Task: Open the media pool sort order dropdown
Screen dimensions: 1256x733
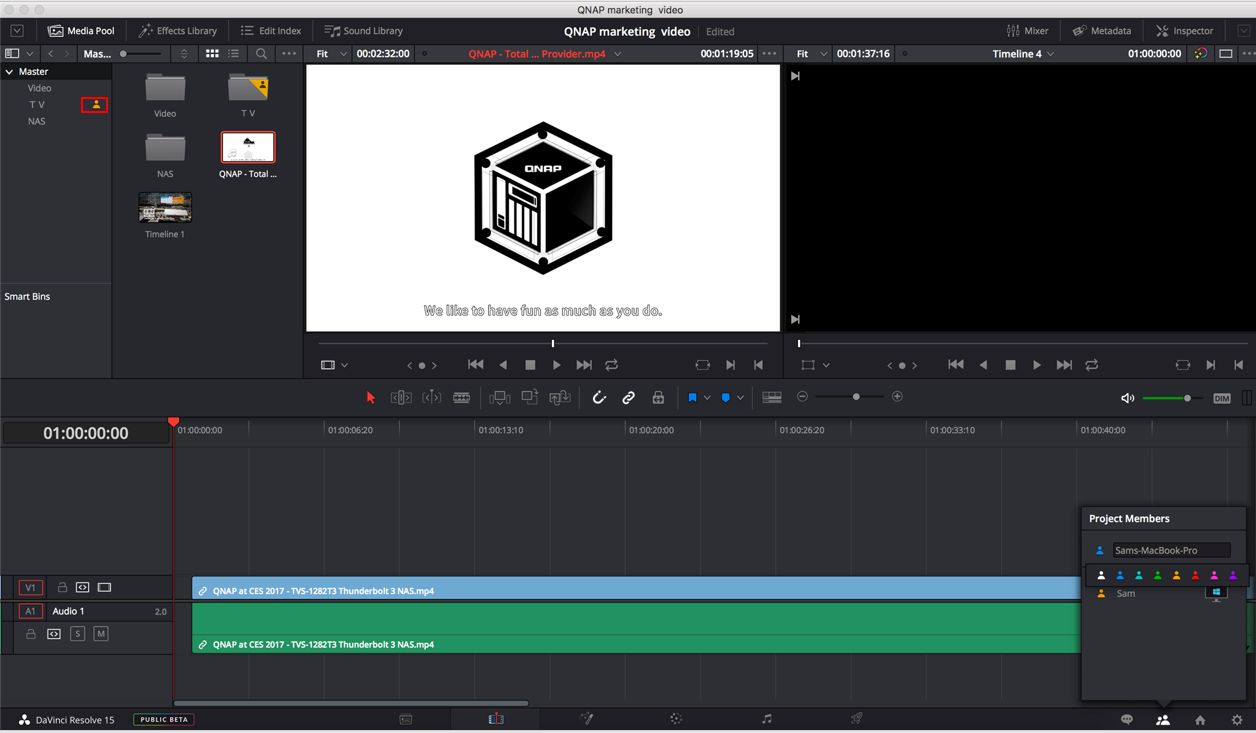Action: coord(184,54)
